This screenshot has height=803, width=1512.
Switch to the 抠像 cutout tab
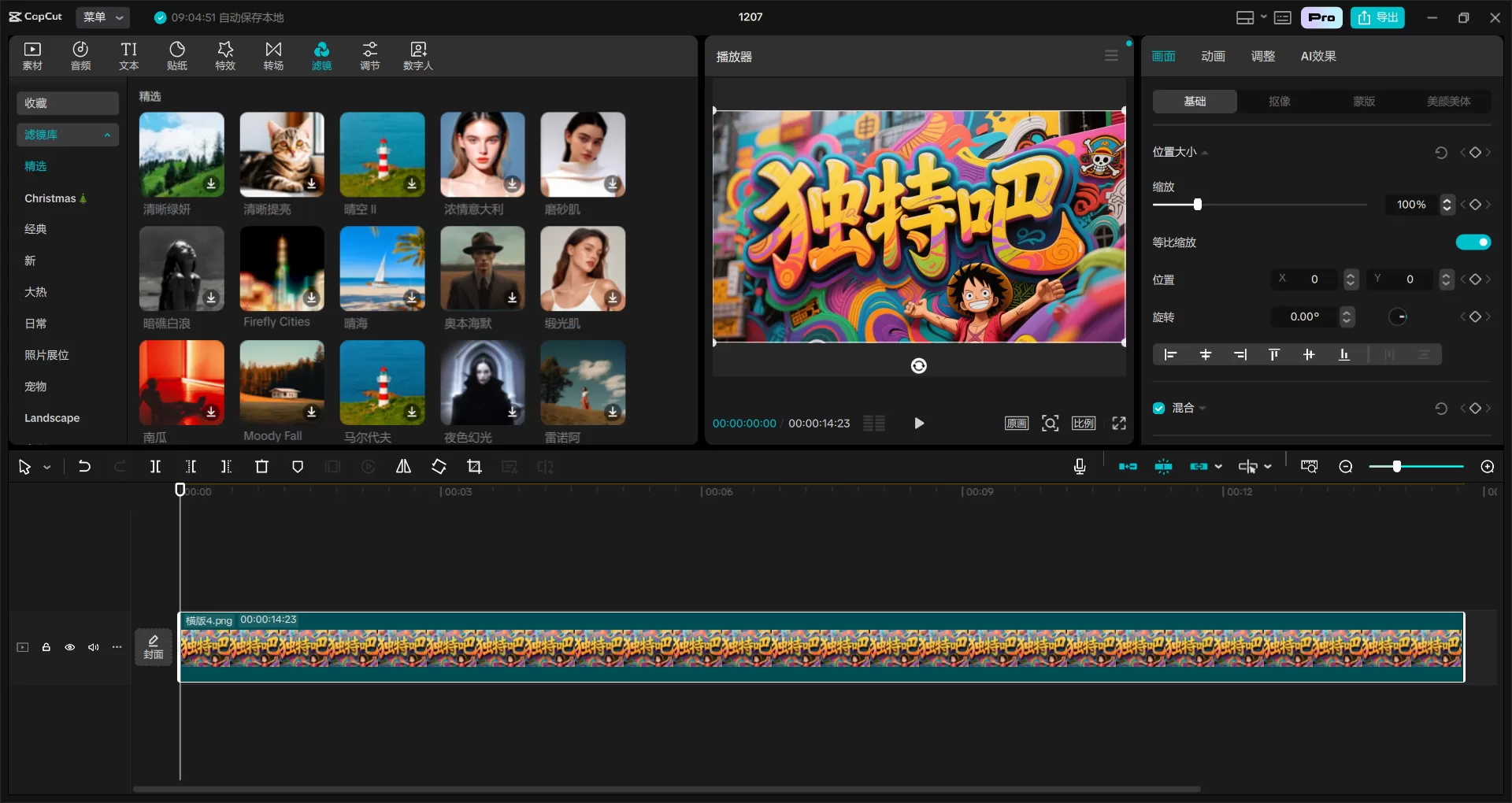pos(1279,101)
